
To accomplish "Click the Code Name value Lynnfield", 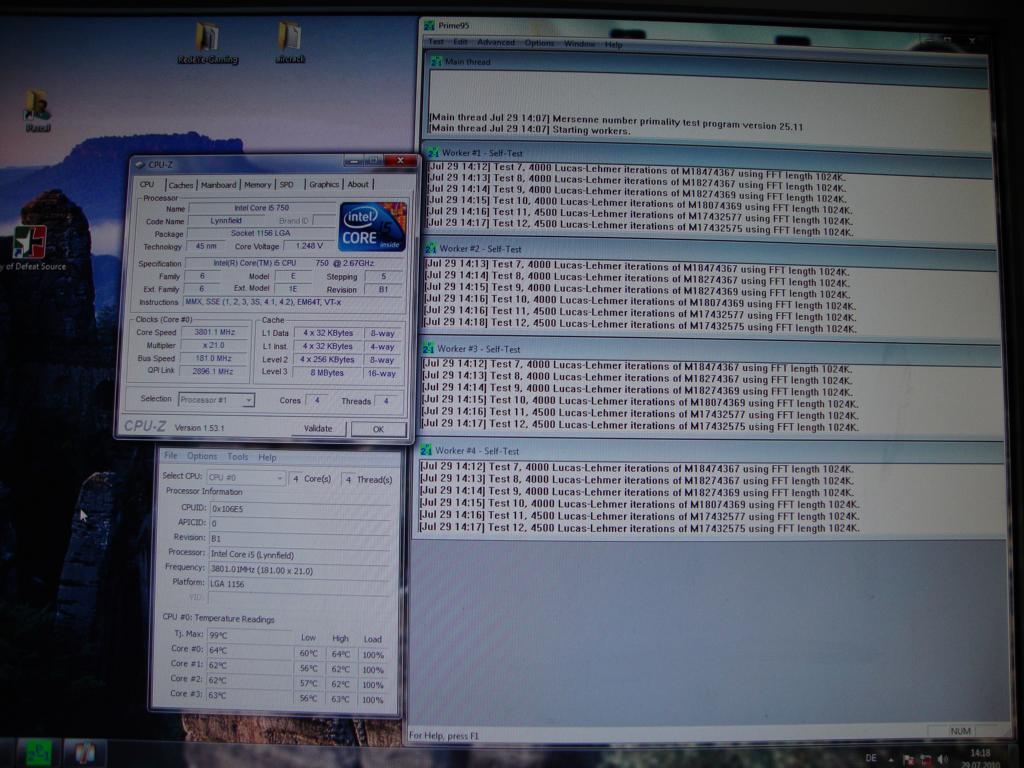I will point(226,221).
